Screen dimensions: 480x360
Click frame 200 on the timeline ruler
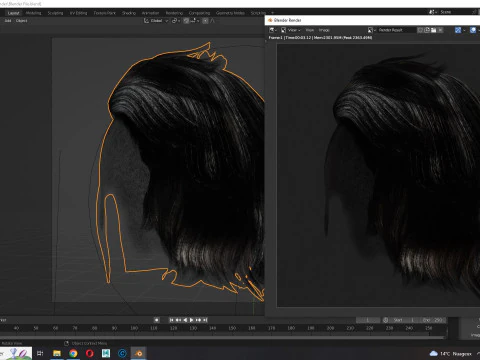point(330,328)
